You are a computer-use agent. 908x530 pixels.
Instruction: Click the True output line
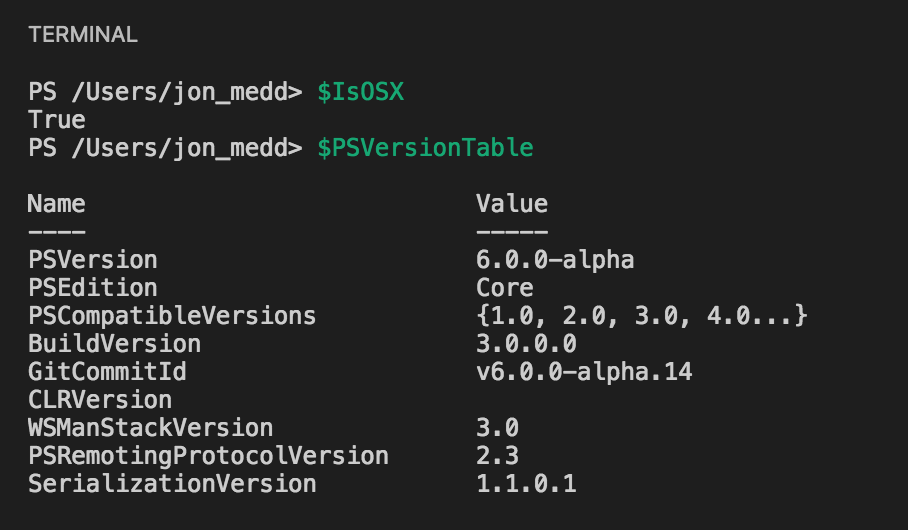[x=57, y=120]
